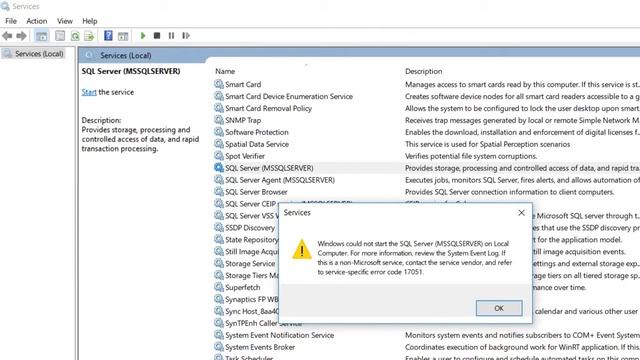Screen dimensions: 640x360
Task: Click the gear icon beside Smart Card
Action: click(x=219, y=84)
